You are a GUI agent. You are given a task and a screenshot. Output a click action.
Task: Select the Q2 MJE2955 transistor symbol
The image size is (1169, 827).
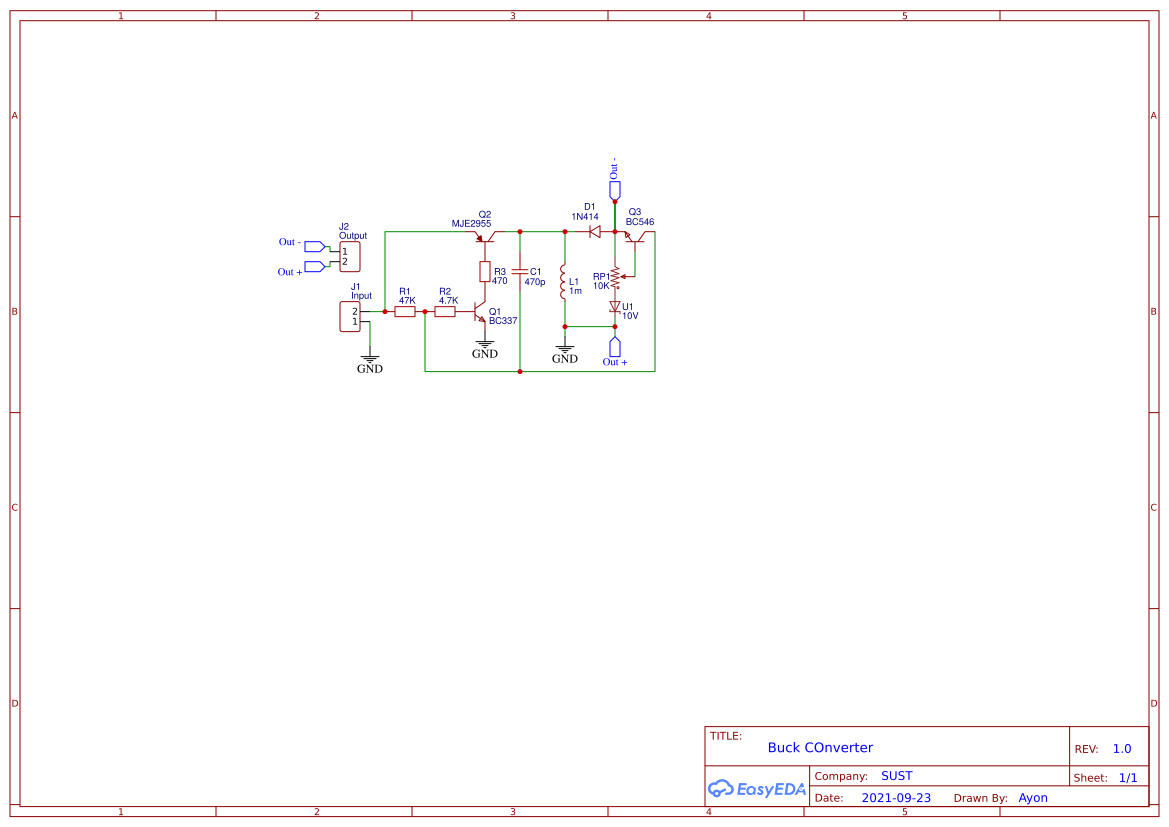pyautogui.click(x=486, y=239)
